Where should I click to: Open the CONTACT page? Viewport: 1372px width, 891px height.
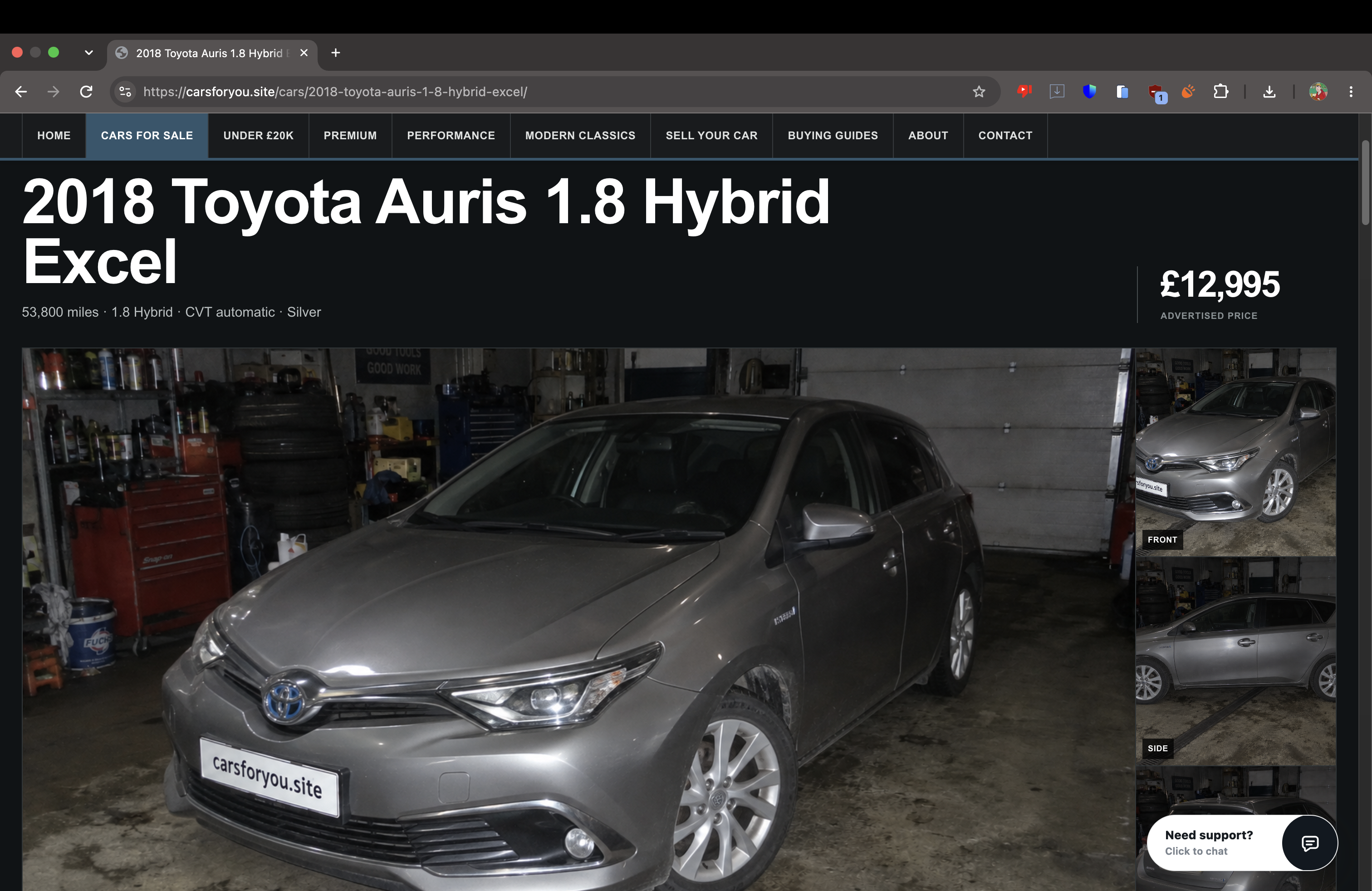1005,136
